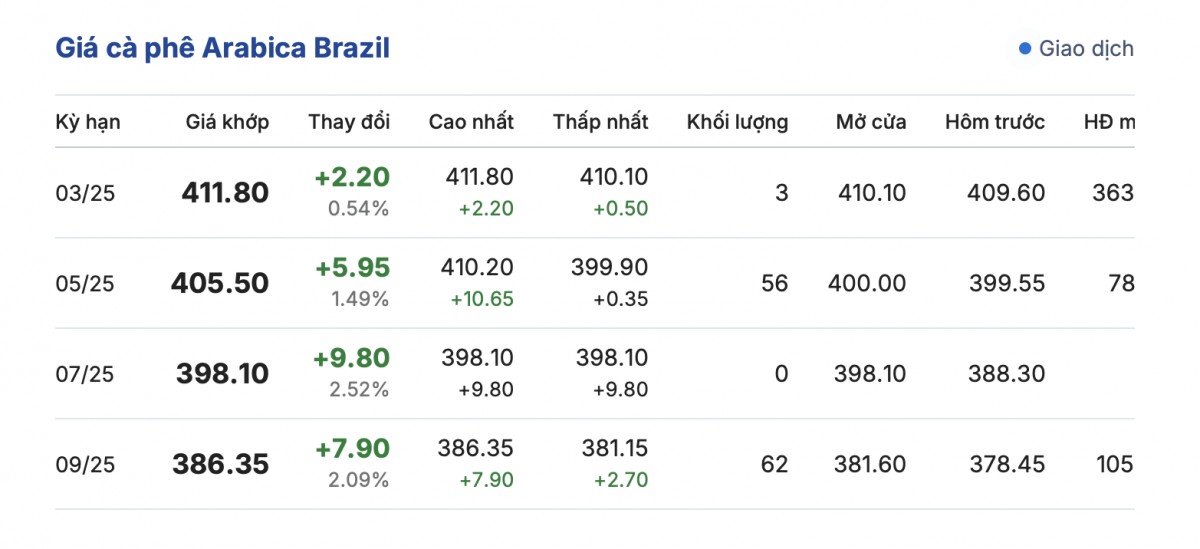This screenshot has height=549, width=1200.
Task: Click the 386.35 matched price
Action: click(x=221, y=465)
